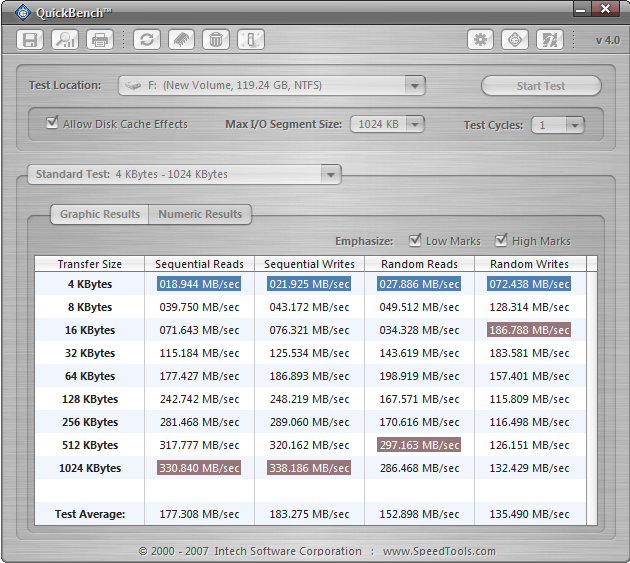Select the Numeric Results tab
Screen dimensions: 630x563
pyautogui.click(x=200, y=214)
